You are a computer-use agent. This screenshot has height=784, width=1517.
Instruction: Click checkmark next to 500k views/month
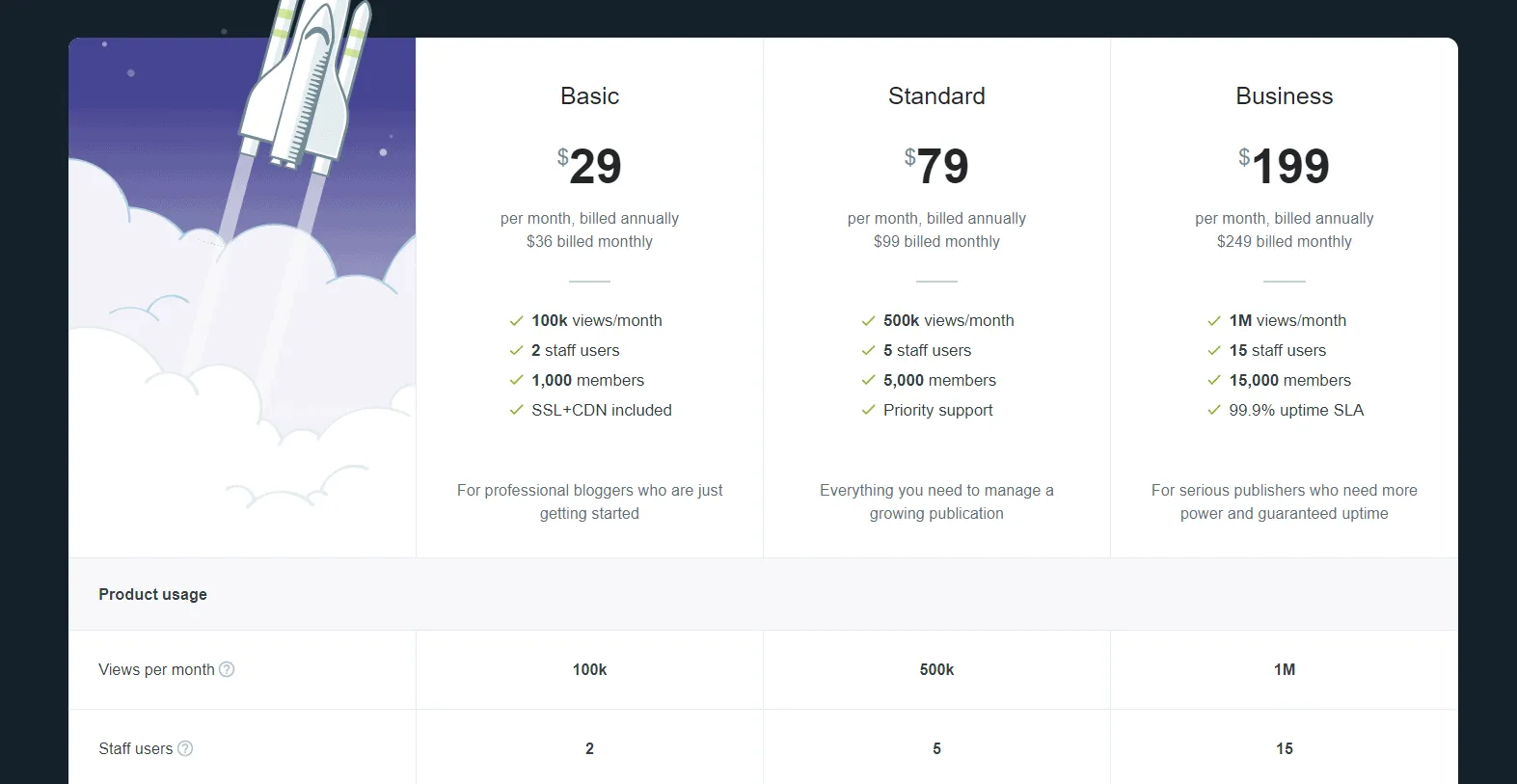[x=868, y=321]
